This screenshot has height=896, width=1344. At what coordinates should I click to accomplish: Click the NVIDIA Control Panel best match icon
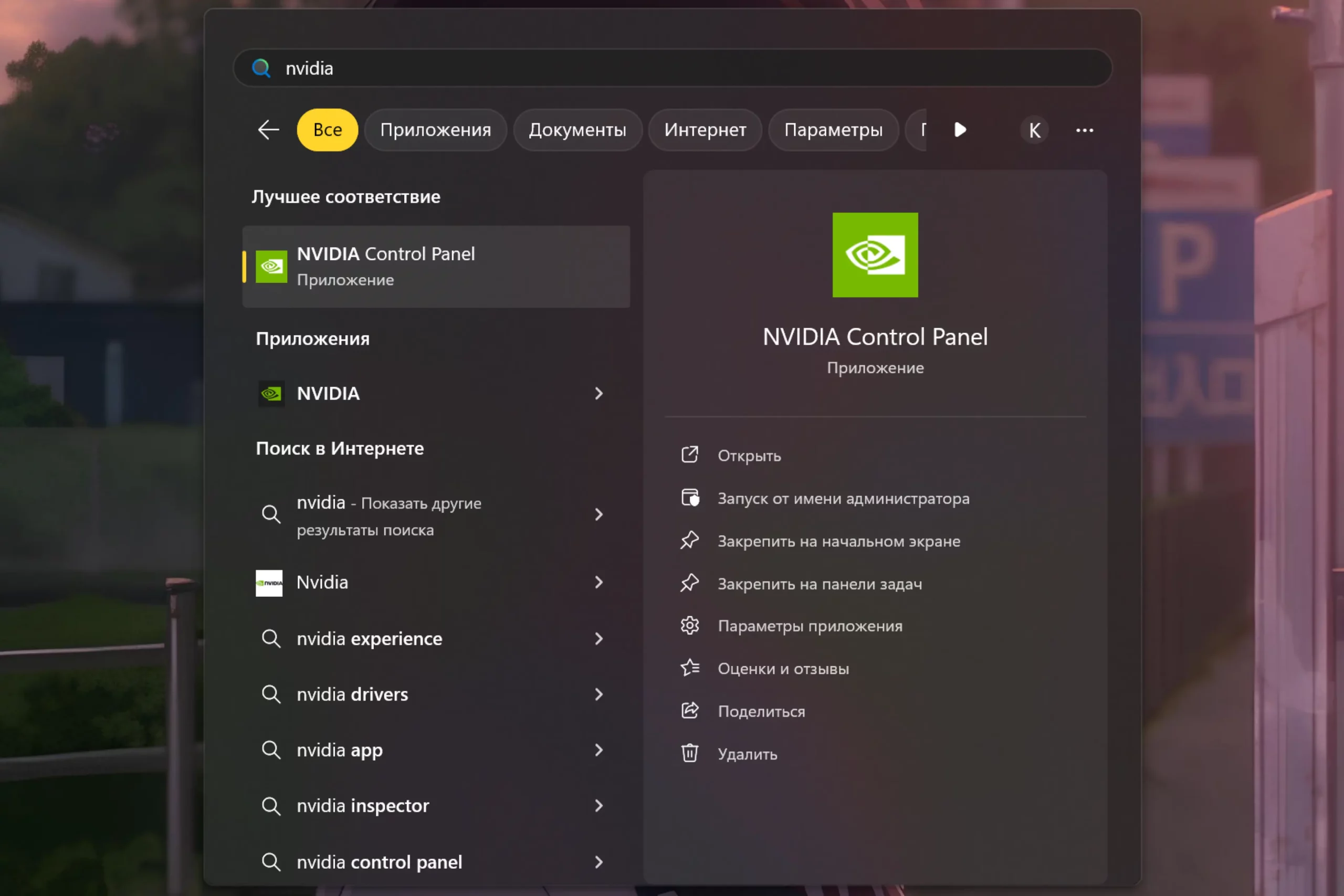coord(271,266)
